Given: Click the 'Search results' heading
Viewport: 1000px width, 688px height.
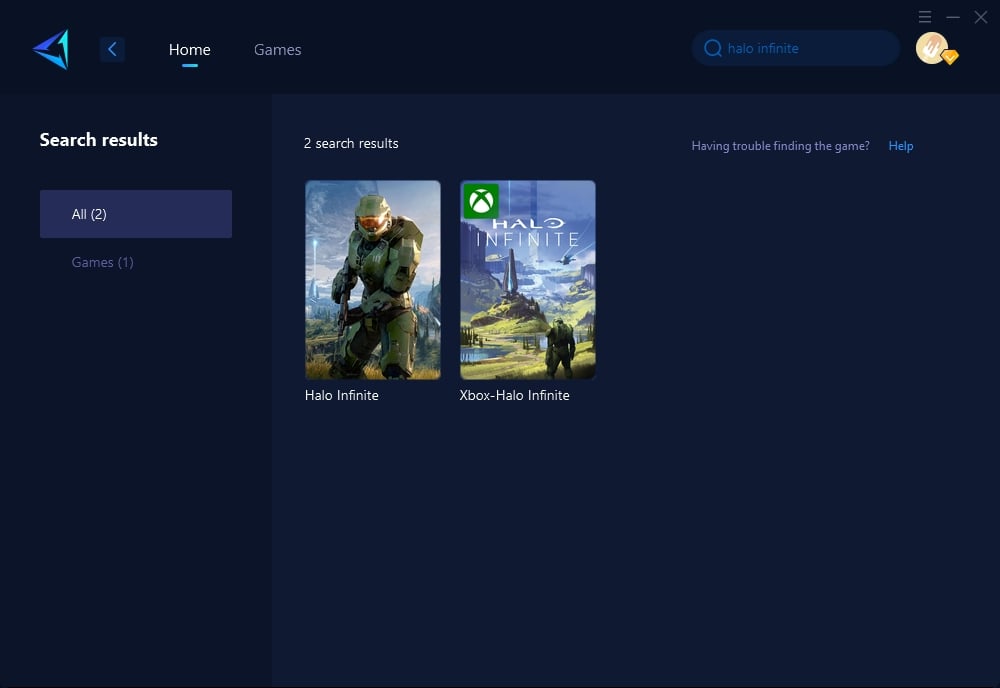Looking at the screenshot, I should pos(99,140).
